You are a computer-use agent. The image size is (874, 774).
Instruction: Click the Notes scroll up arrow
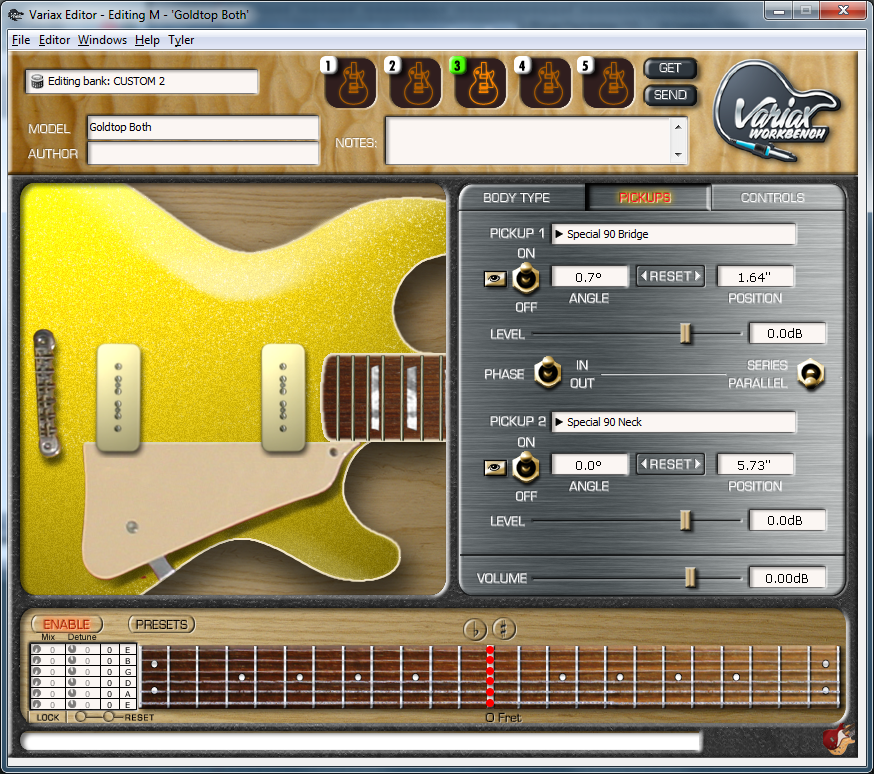point(678,128)
